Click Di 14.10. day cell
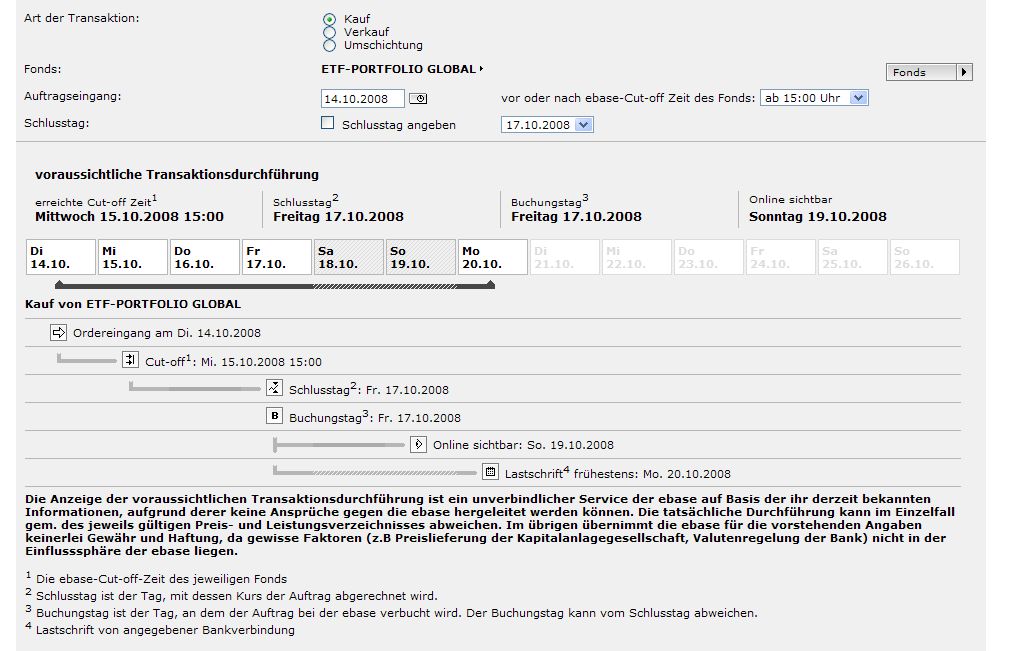The height and width of the screenshot is (651, 1024). (x=61, y=257)
